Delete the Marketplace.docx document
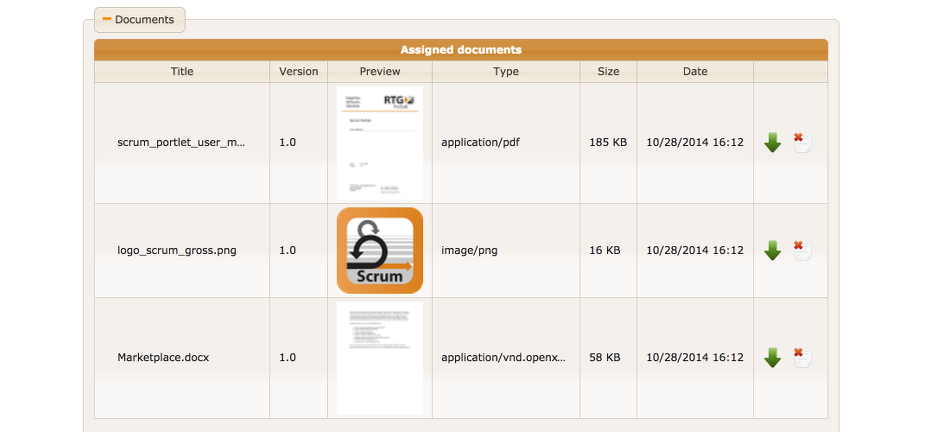Viewport: 925px width, 432px height. tap(801, 356)
